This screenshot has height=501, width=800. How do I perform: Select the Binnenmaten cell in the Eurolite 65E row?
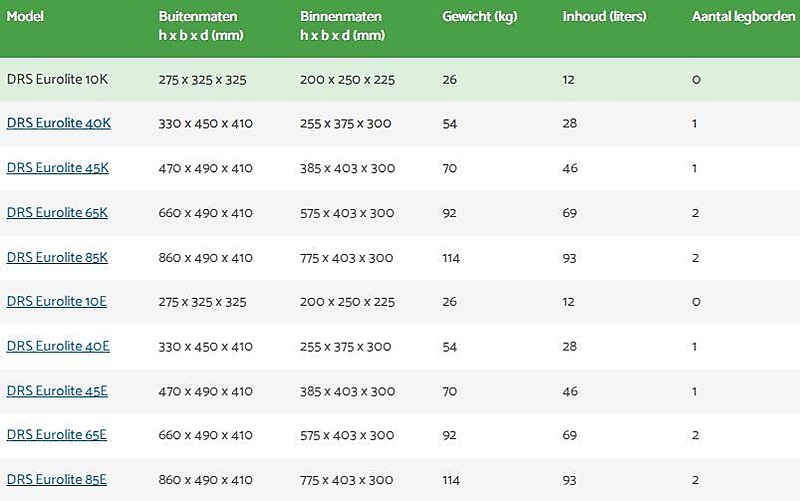click(x=346, y=435)
